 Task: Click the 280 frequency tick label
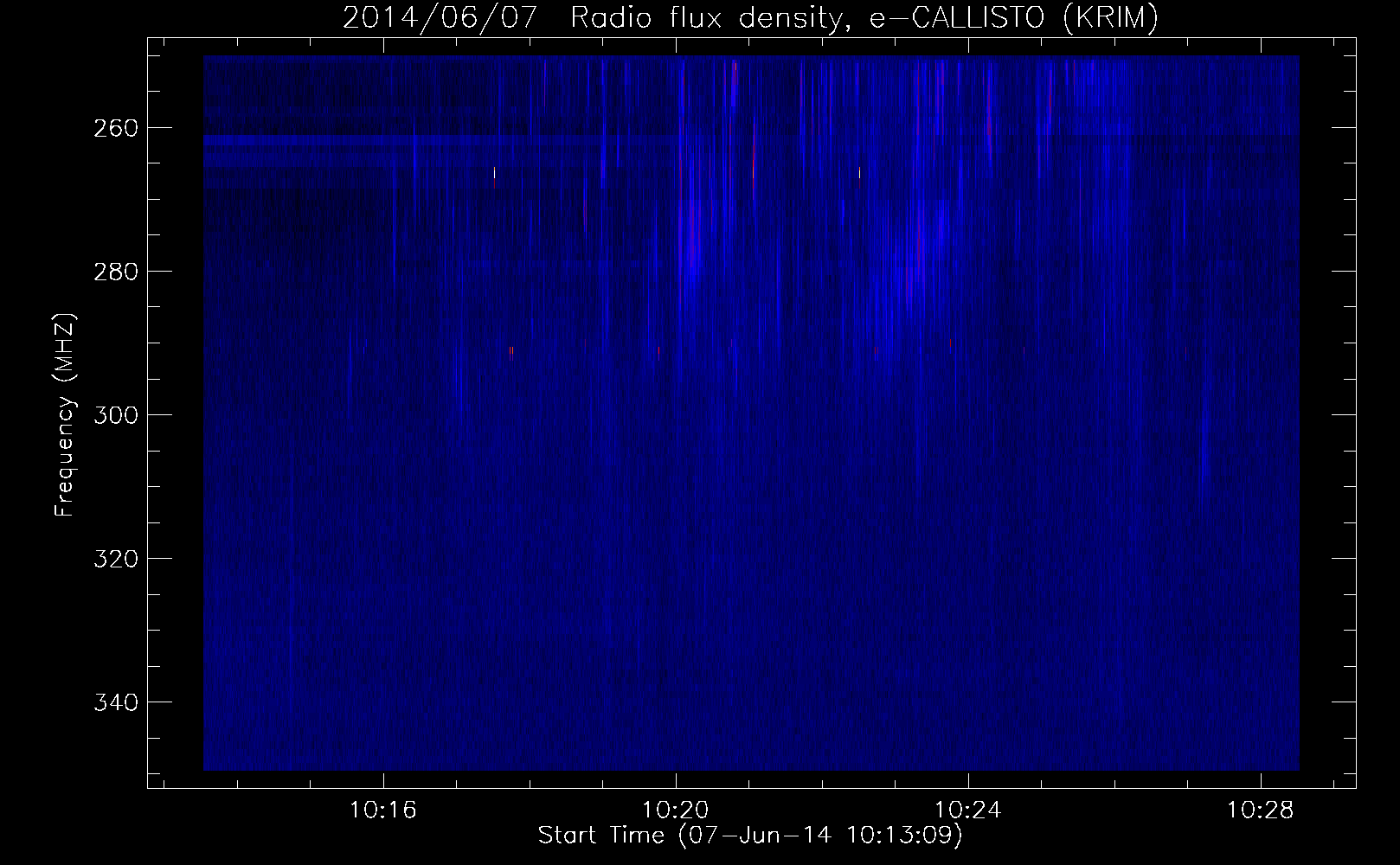pyautogui.click(x=114, y=272)
